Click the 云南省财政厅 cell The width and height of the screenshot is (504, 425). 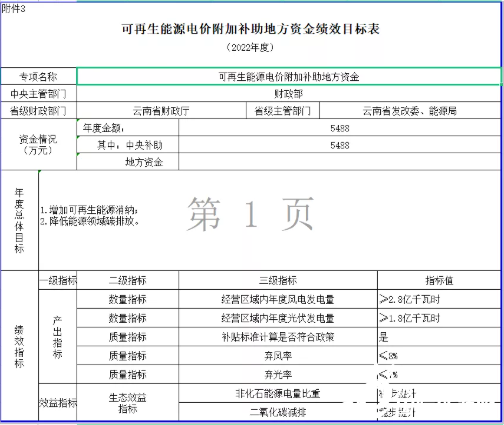tap(161, 110)
